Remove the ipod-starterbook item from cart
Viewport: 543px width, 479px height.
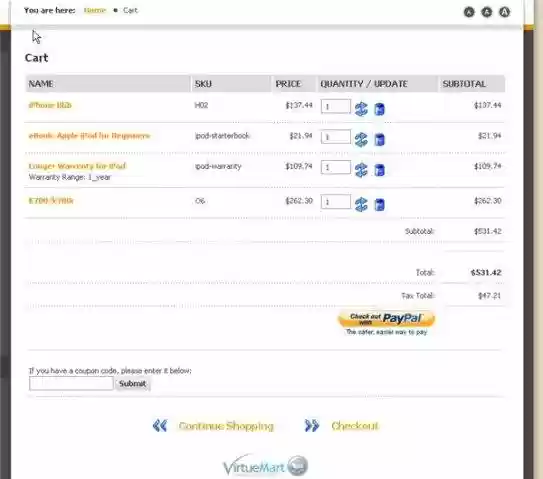coord(380,140)
